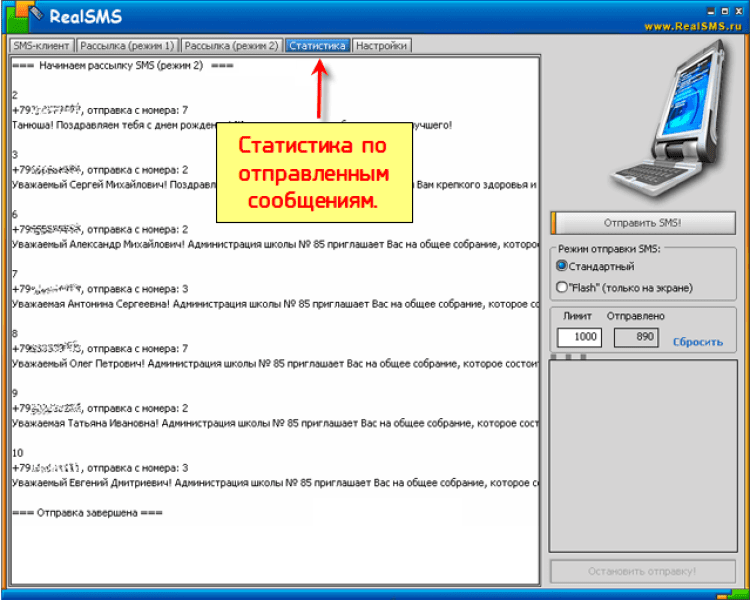Viewport: 750px width, 600px height.
Task: Click the line "Отправка завершена"
Action: (88, 513)
